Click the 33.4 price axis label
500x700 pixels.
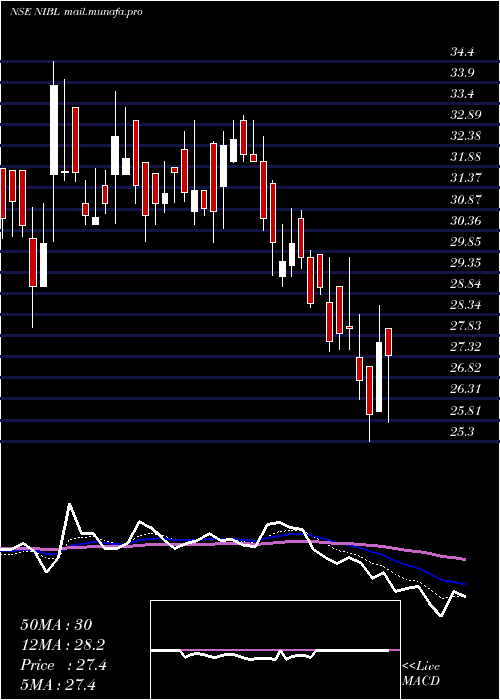pos(462,94)
